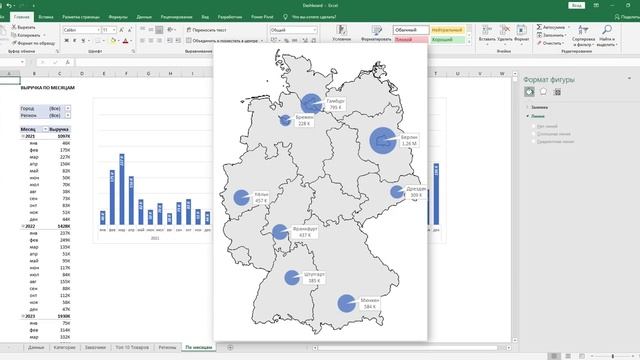Viewport: 640px width, 360px height.
Task: Apply the Плохой cell style
Action: pyautogui.click(x=411, y=40)
